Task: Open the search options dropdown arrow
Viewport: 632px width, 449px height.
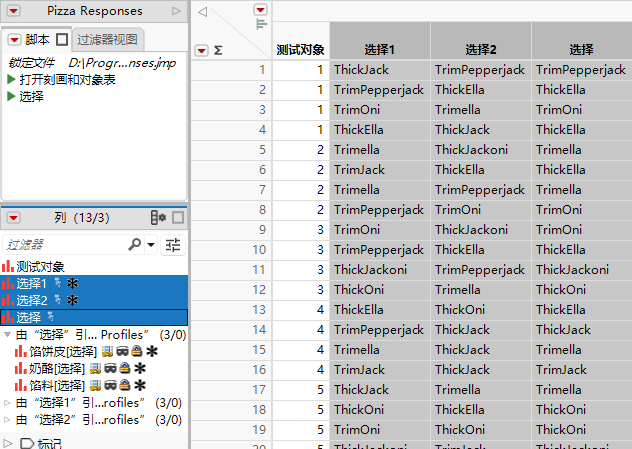Action: 151,245
